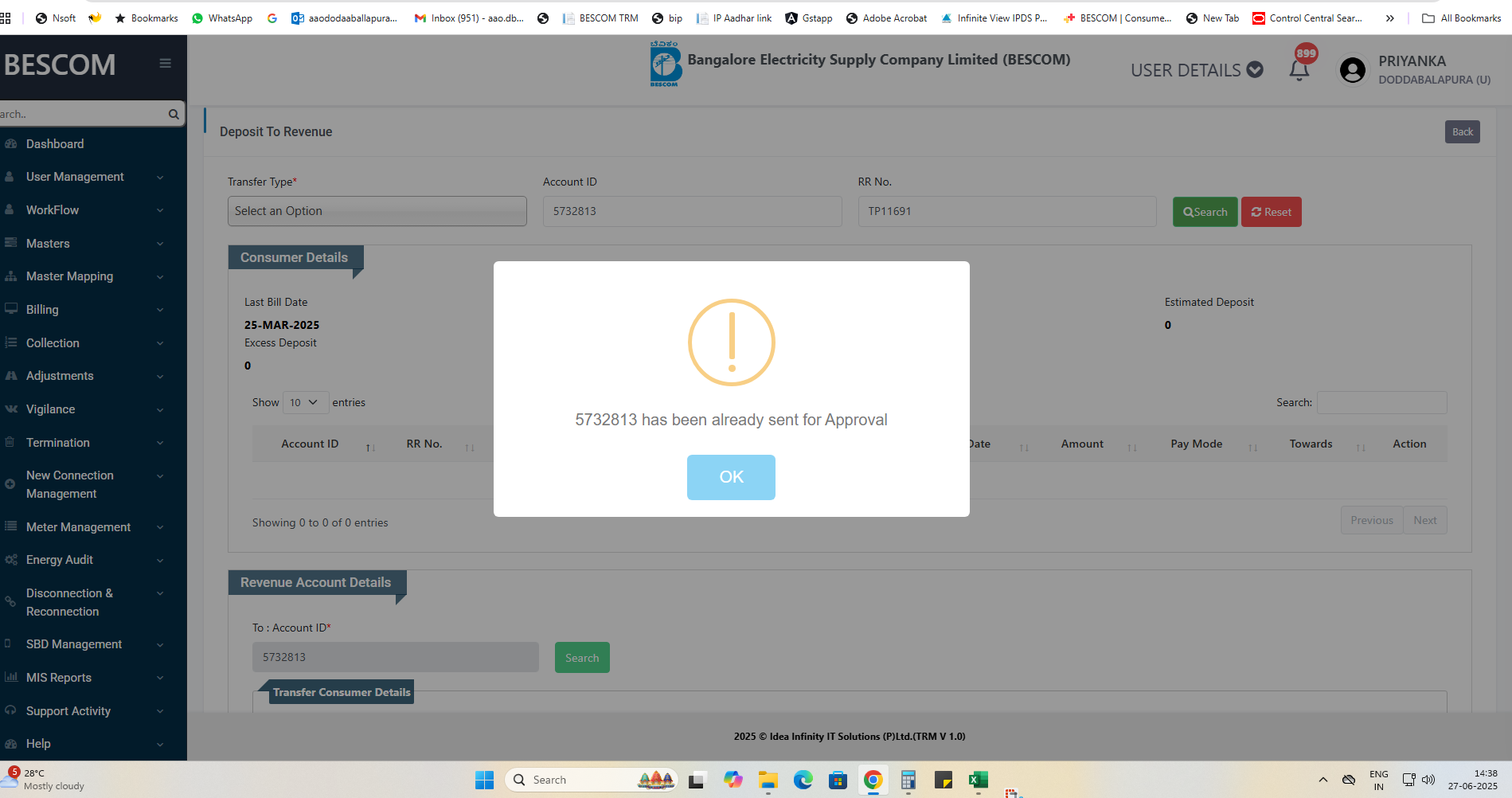1512x798 pixels.
Task: Click the taskbar Search box
Action: (x=591, y=780)
